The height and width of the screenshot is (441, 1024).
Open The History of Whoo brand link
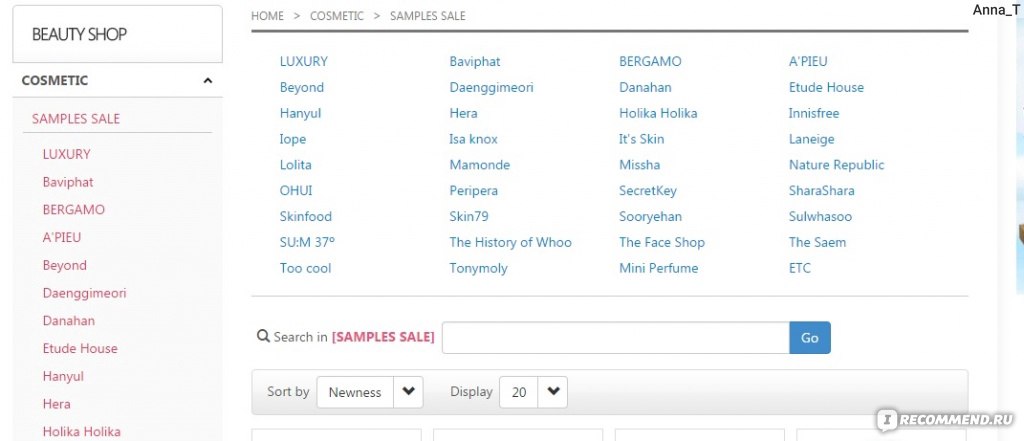coord(510,242)
